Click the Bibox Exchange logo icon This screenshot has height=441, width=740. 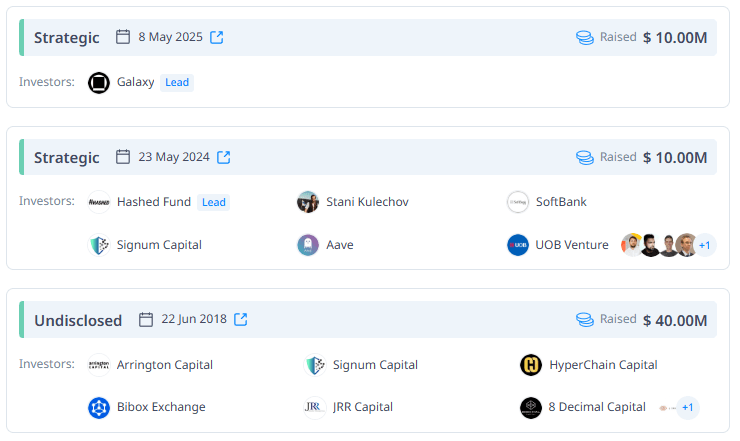coord(99,407)
